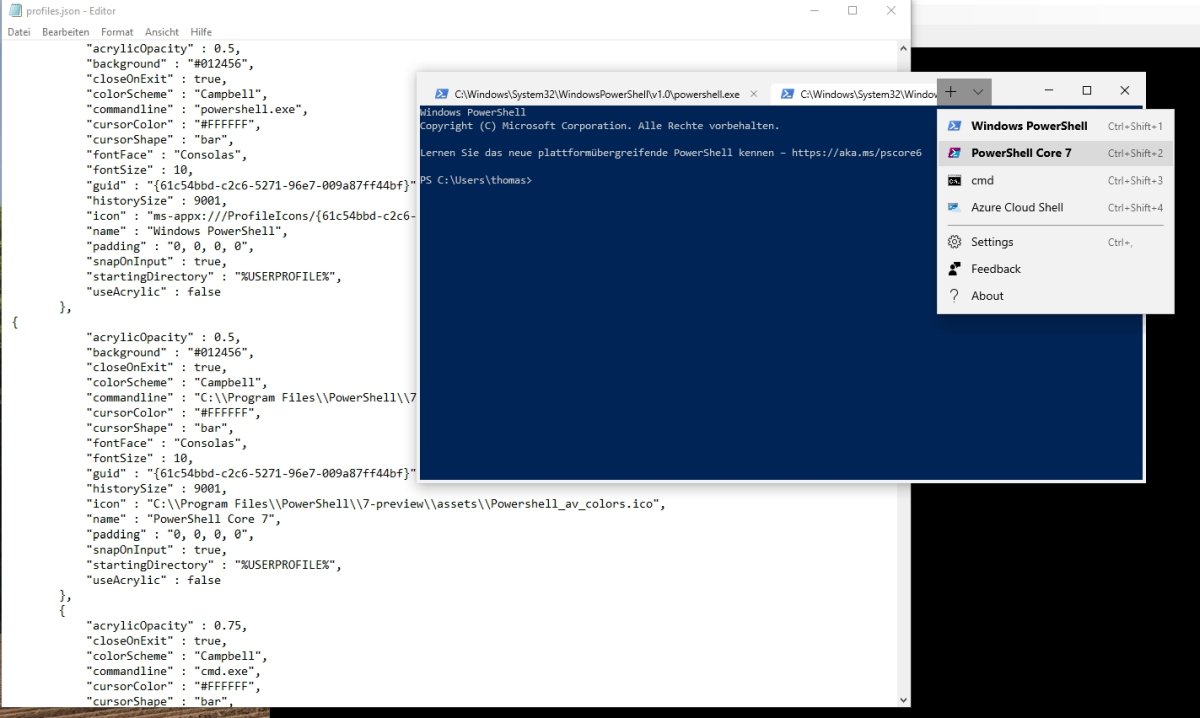Open the Ansicht menu
This screenshot has width=1200, height=718.
click(x=162, y=32)
